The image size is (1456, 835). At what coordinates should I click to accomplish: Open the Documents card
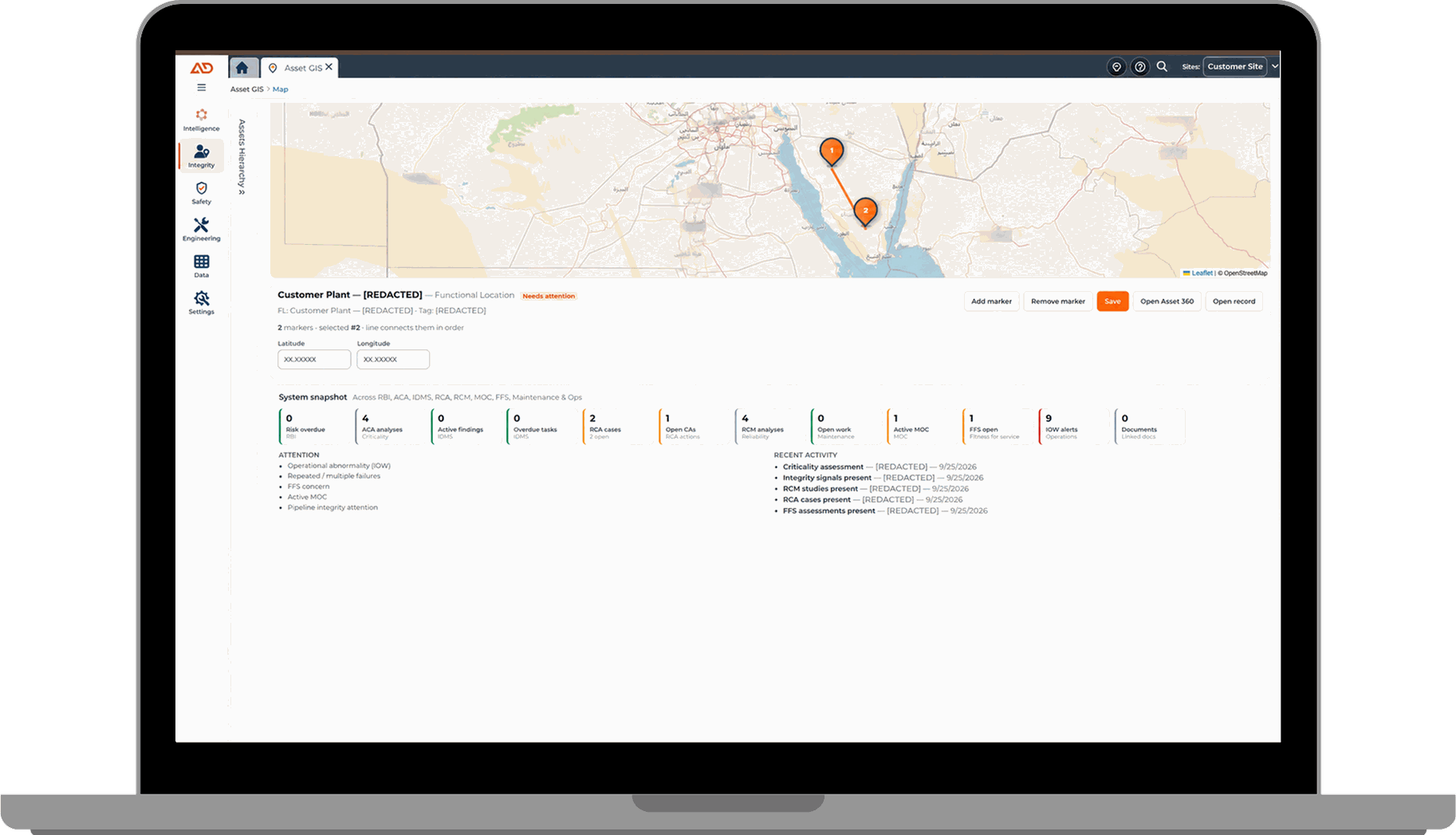[x=1150, y=427]
